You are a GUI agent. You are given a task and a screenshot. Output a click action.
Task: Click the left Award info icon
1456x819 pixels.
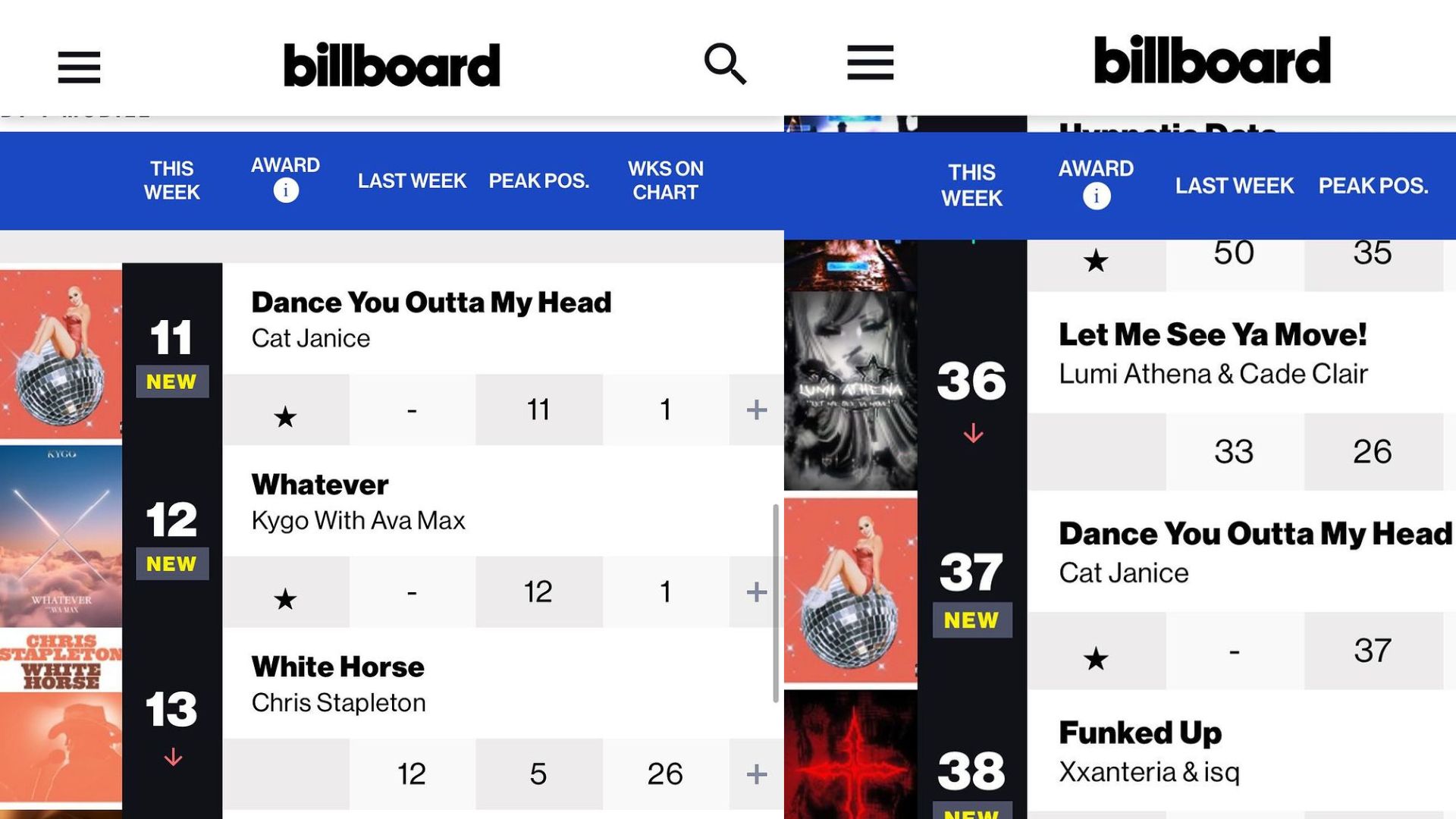pyautogui.click(x=286, y=191)
